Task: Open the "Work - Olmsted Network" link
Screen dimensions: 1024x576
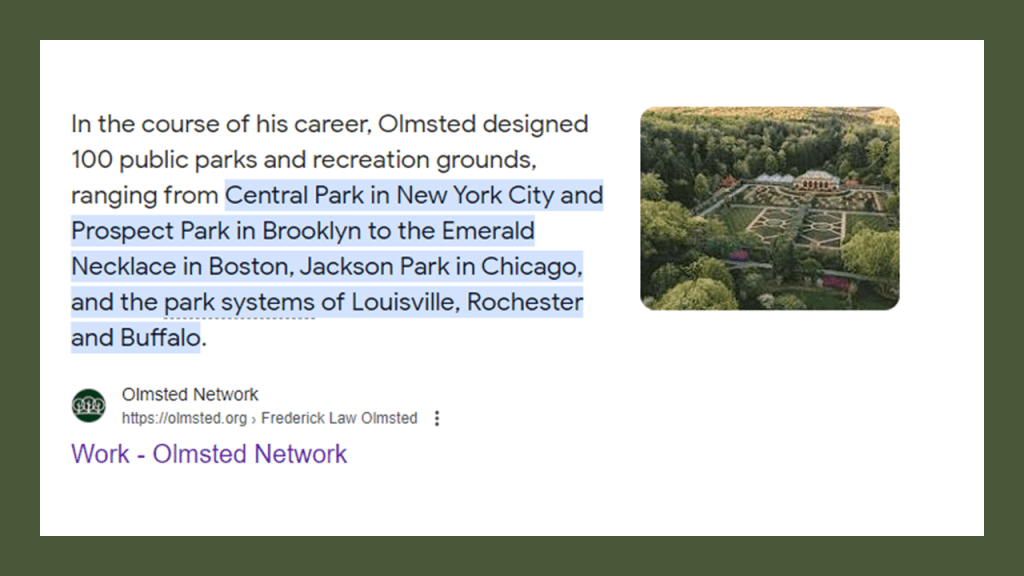Action: [x=209, y=453]
